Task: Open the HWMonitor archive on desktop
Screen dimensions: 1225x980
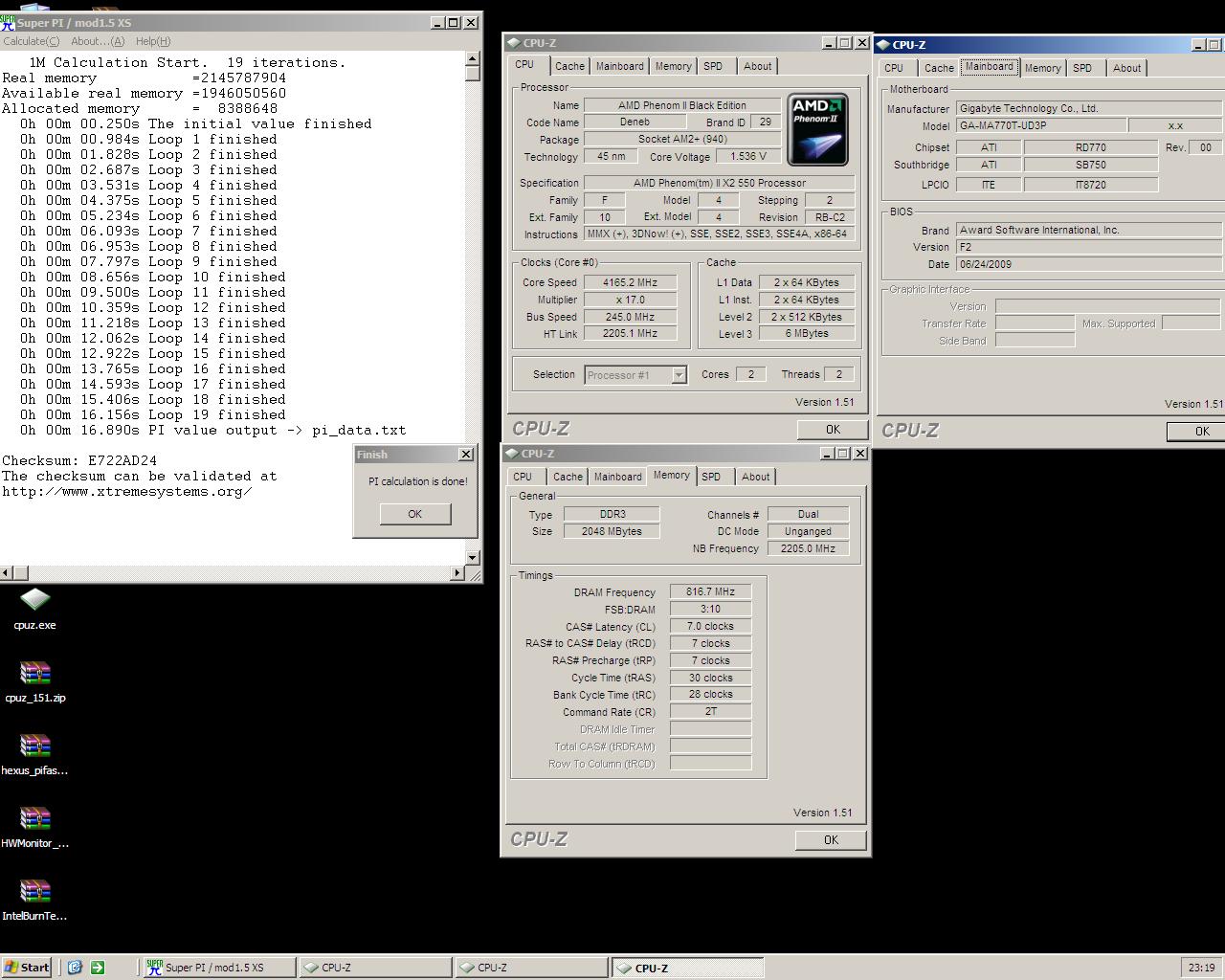Action: pos(34,827)
